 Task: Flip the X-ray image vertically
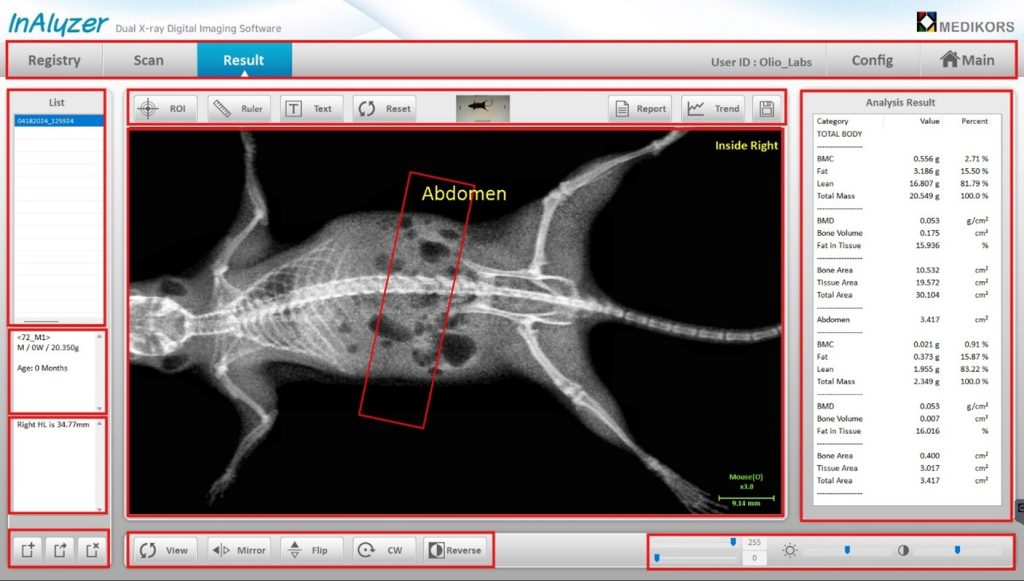coord(312,550)
